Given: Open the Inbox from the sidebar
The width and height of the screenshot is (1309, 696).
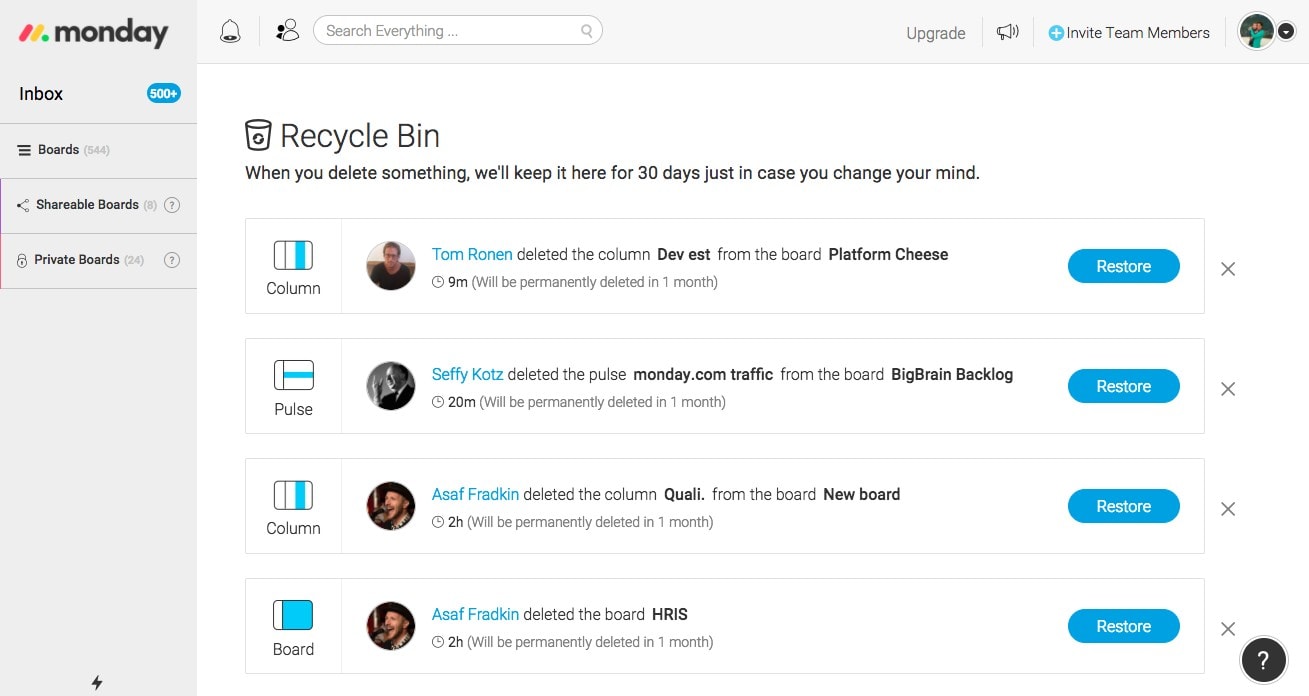Looking at the screenshot, I should 40,93.
